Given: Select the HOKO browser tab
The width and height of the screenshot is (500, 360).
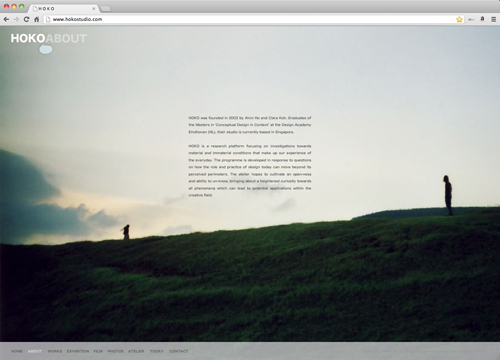Looking at the screenshot, I should (x=63, y=8).
